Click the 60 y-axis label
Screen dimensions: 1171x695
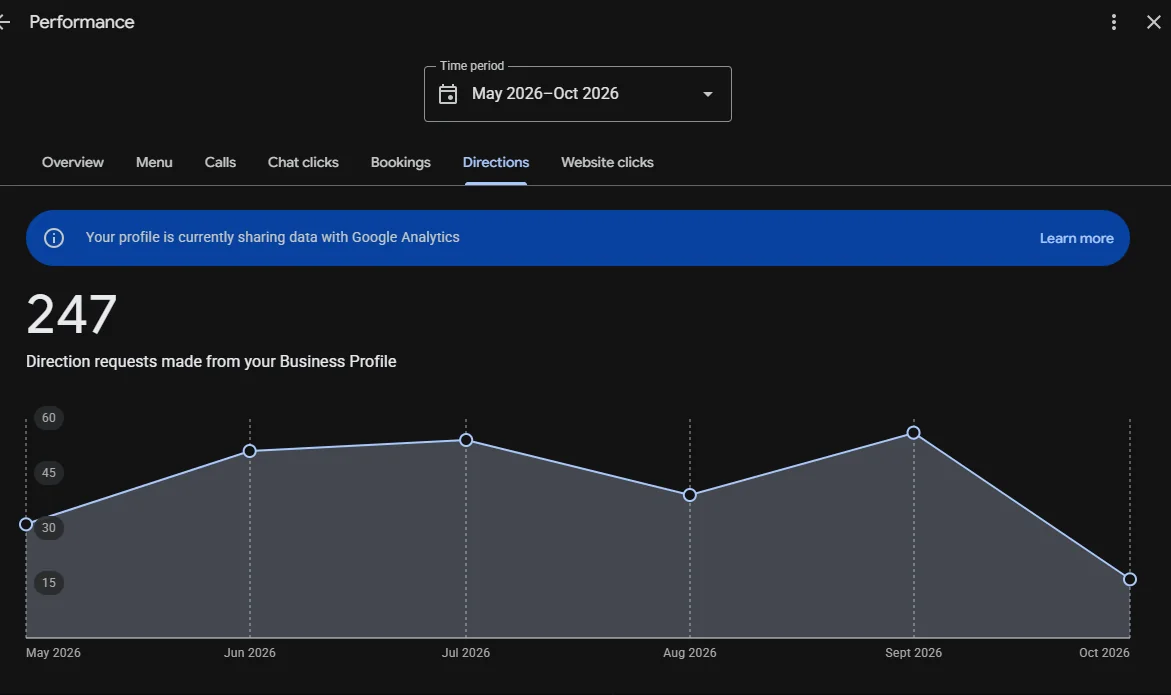(49, 418)
